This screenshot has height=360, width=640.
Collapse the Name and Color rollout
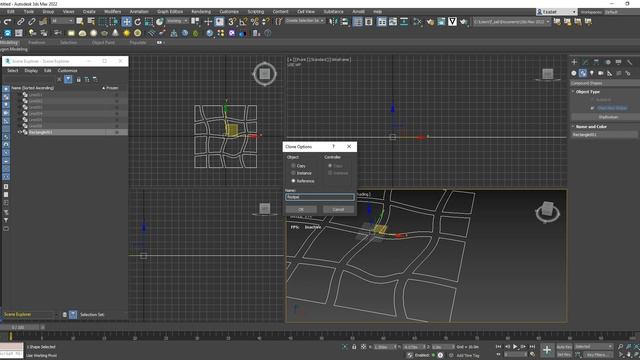coord(591,127)
